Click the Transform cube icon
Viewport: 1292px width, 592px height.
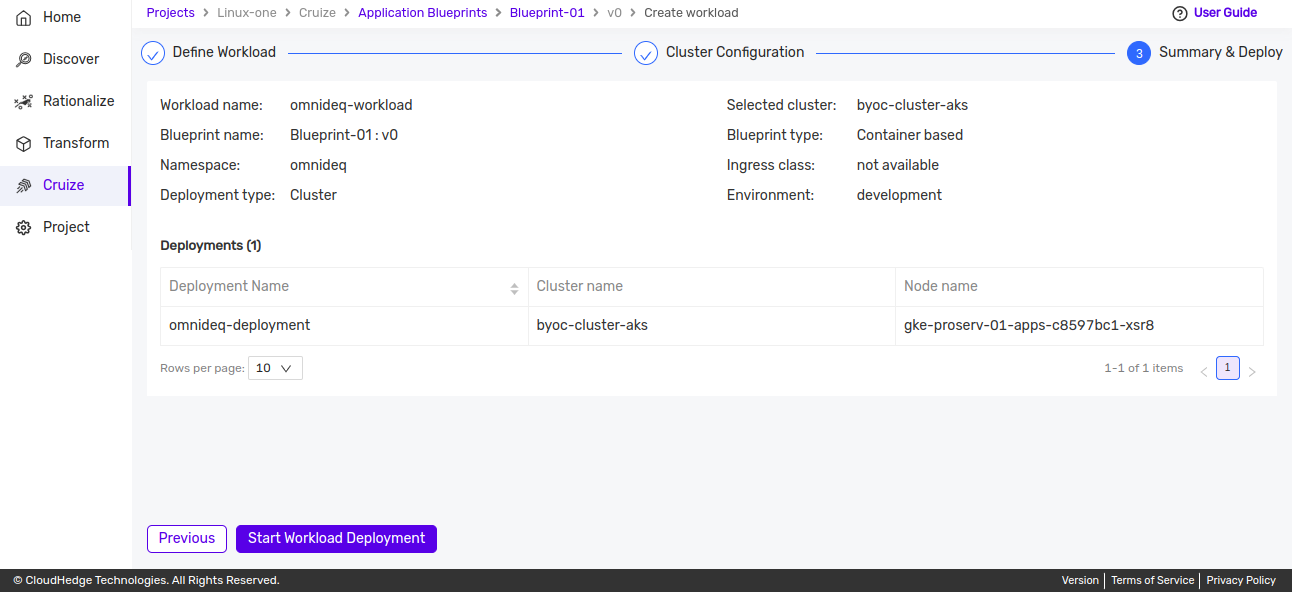(24, 144)
